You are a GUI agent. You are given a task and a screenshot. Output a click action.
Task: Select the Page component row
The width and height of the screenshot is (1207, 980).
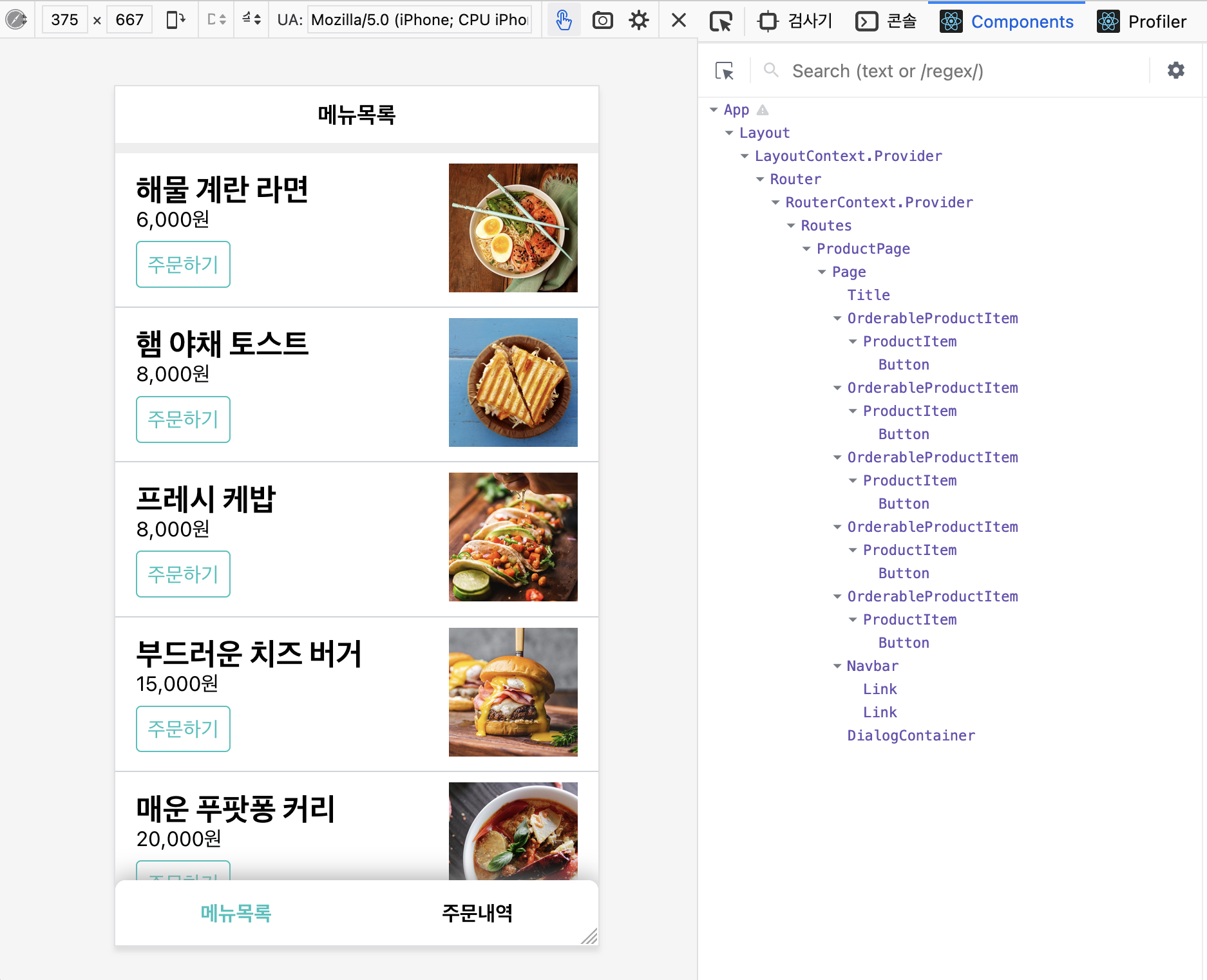[849, 272]
